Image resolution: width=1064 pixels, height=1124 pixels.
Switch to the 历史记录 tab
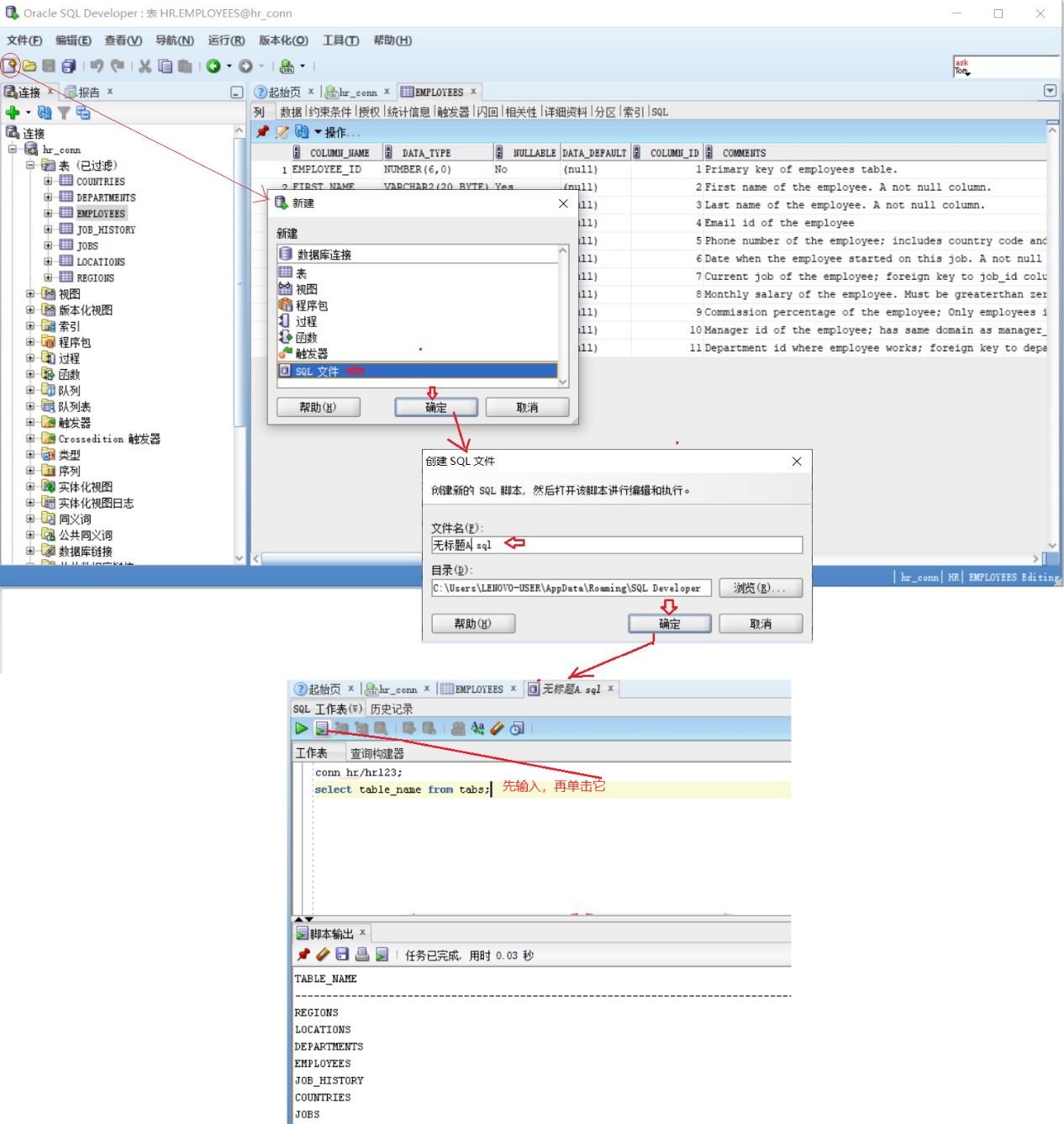390,709
